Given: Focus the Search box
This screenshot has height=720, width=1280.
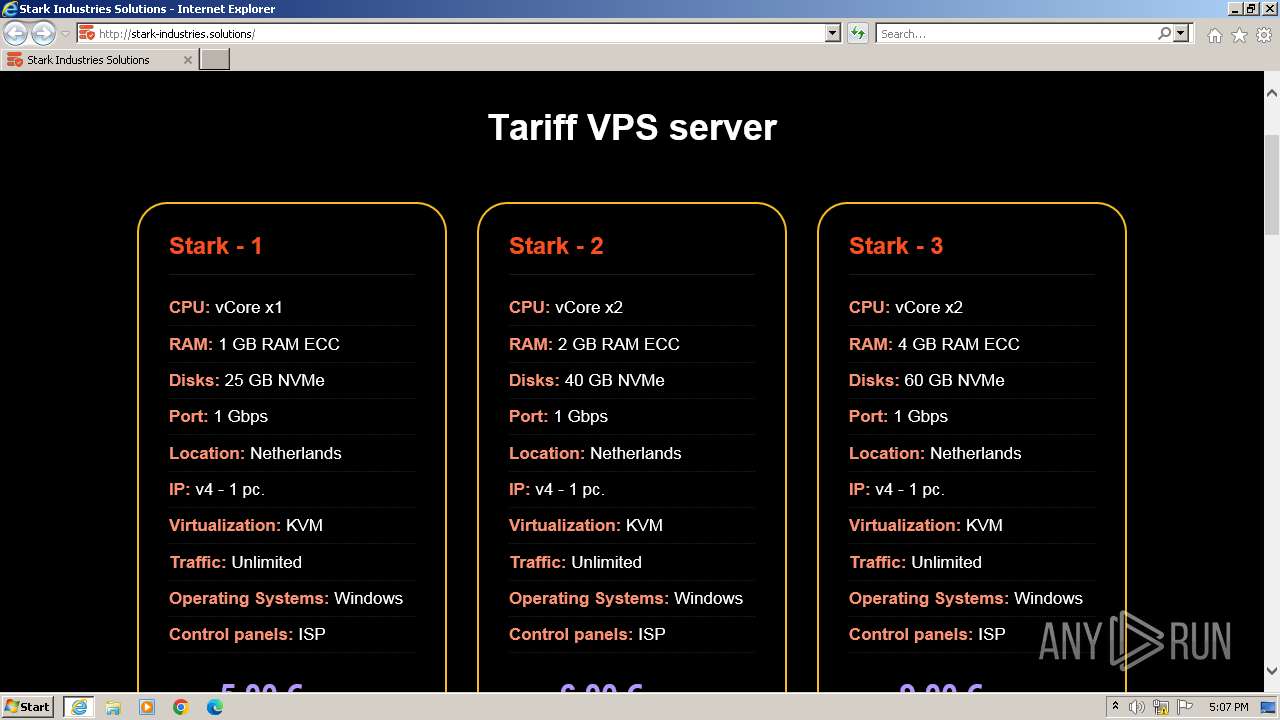Looking at the screenshot, I should [1016, 34].
